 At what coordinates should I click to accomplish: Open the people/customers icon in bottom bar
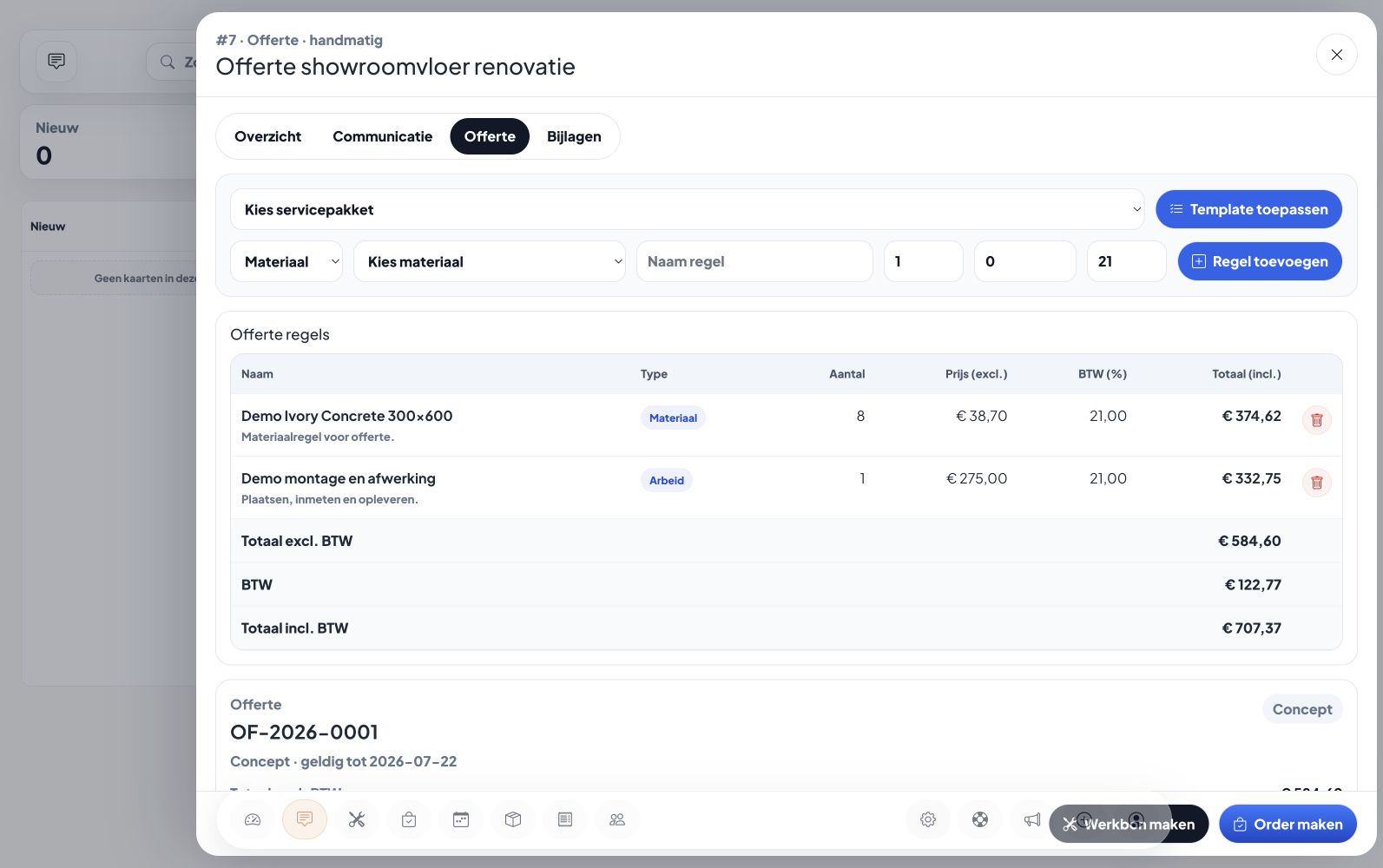point(617,819)
